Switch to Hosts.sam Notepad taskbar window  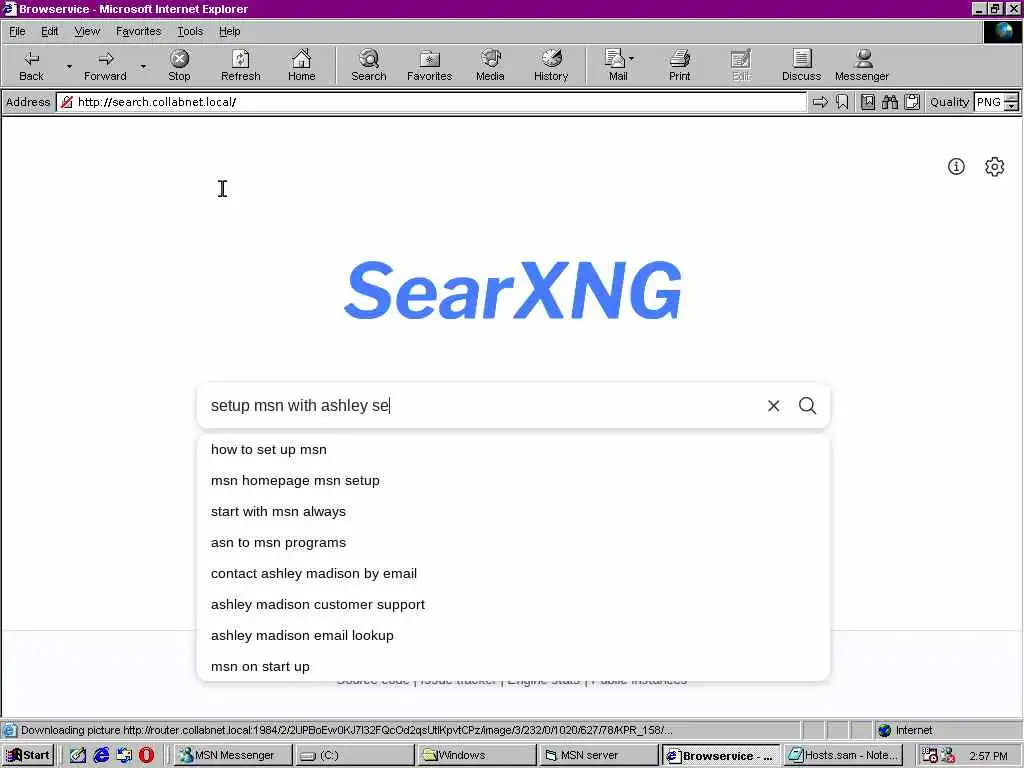click(x=842, y=755)
